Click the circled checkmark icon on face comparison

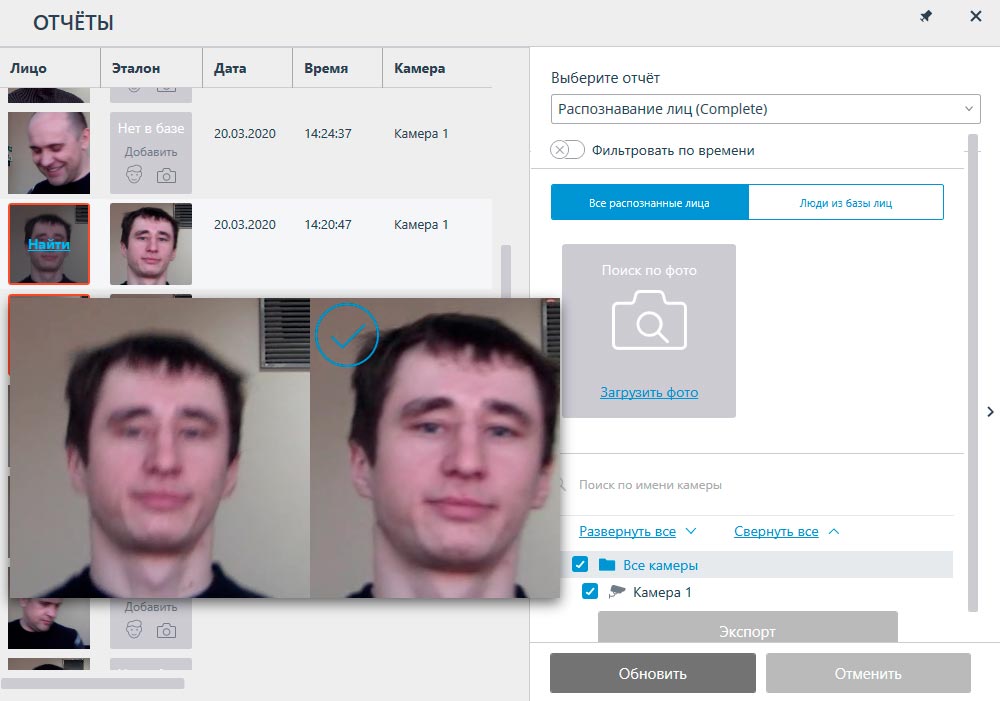[x=346, y=336]
